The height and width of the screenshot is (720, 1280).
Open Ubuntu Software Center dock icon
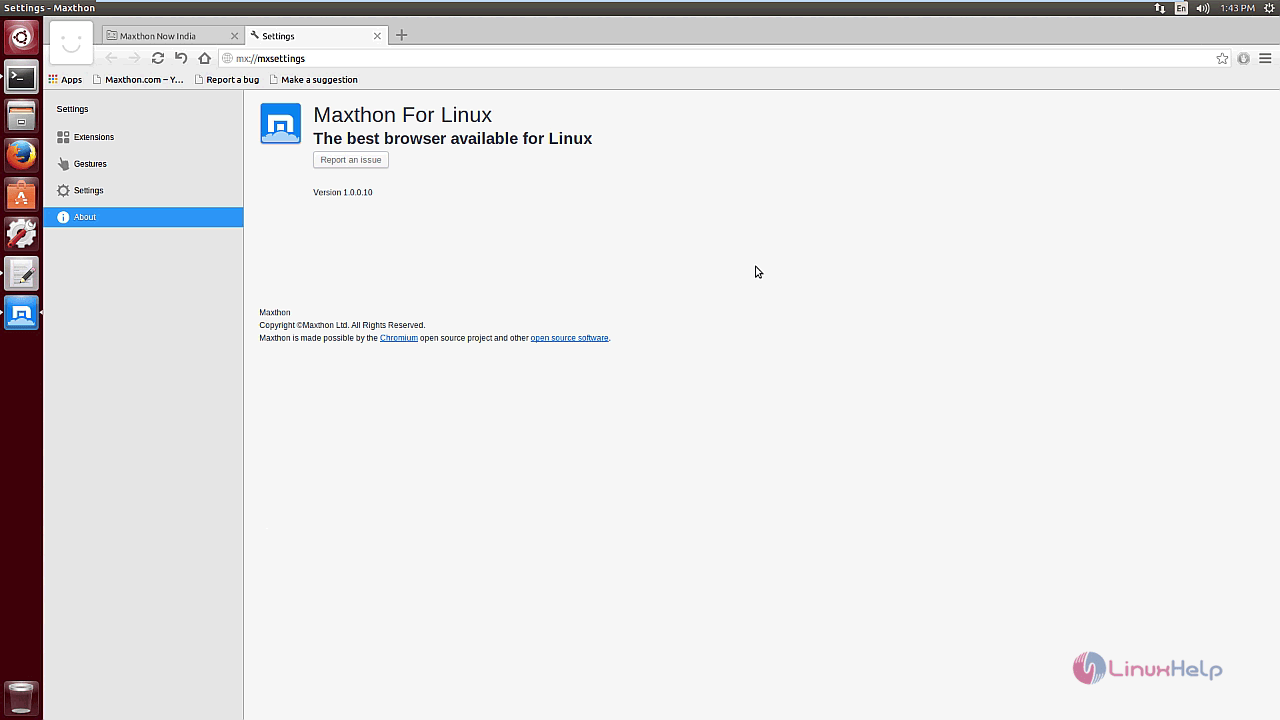point(21,194)
